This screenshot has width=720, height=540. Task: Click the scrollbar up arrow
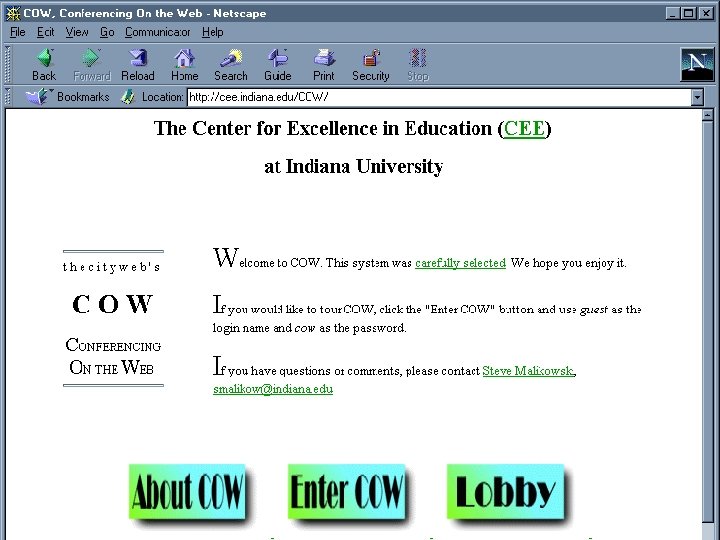pyautogui.click(x=708, y=115)
